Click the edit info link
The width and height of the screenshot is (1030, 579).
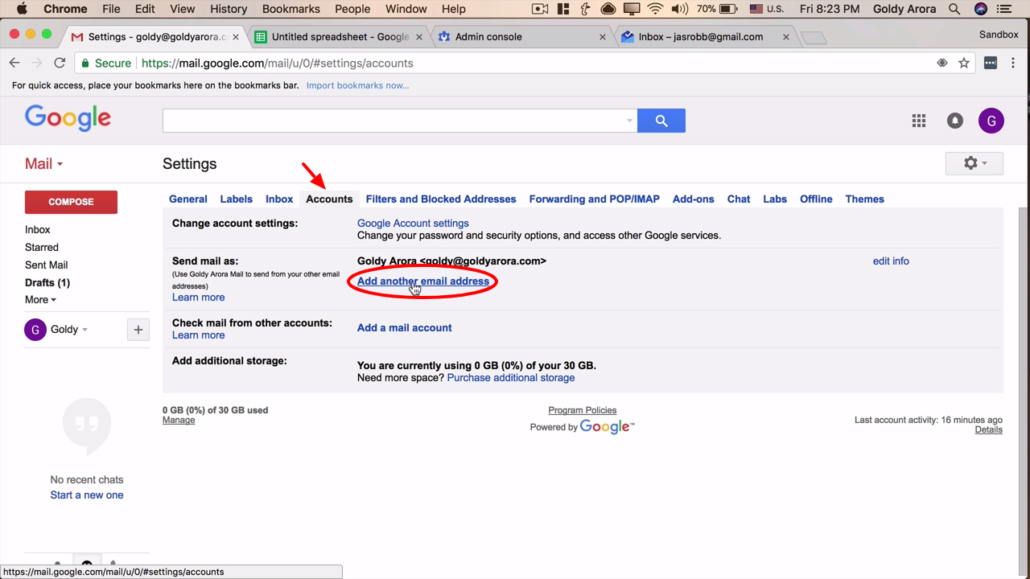[891, 261]
